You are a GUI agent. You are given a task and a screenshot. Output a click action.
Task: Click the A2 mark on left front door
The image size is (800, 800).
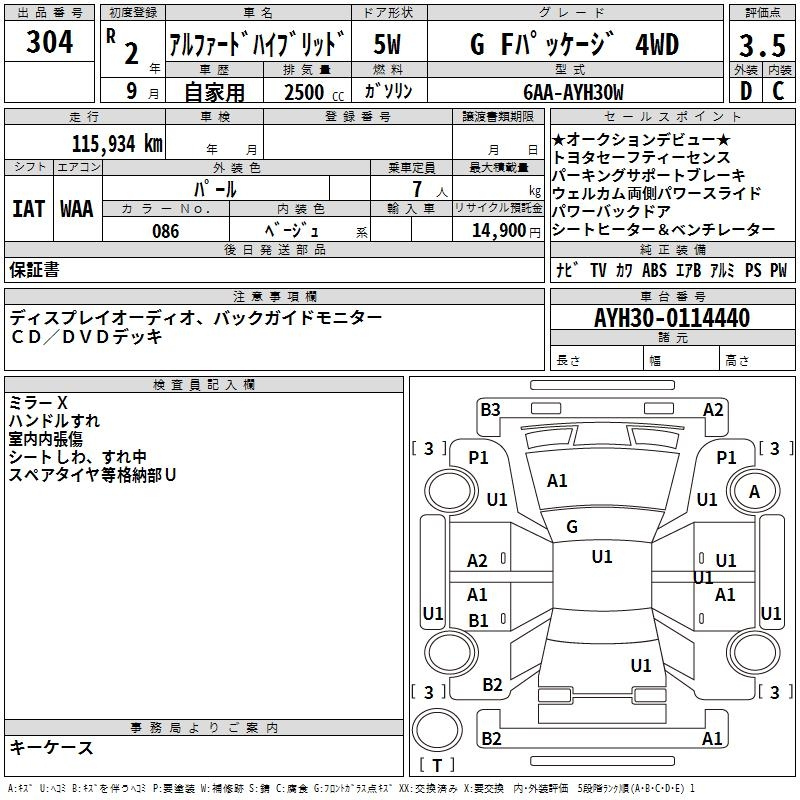[x=478, y=561]
